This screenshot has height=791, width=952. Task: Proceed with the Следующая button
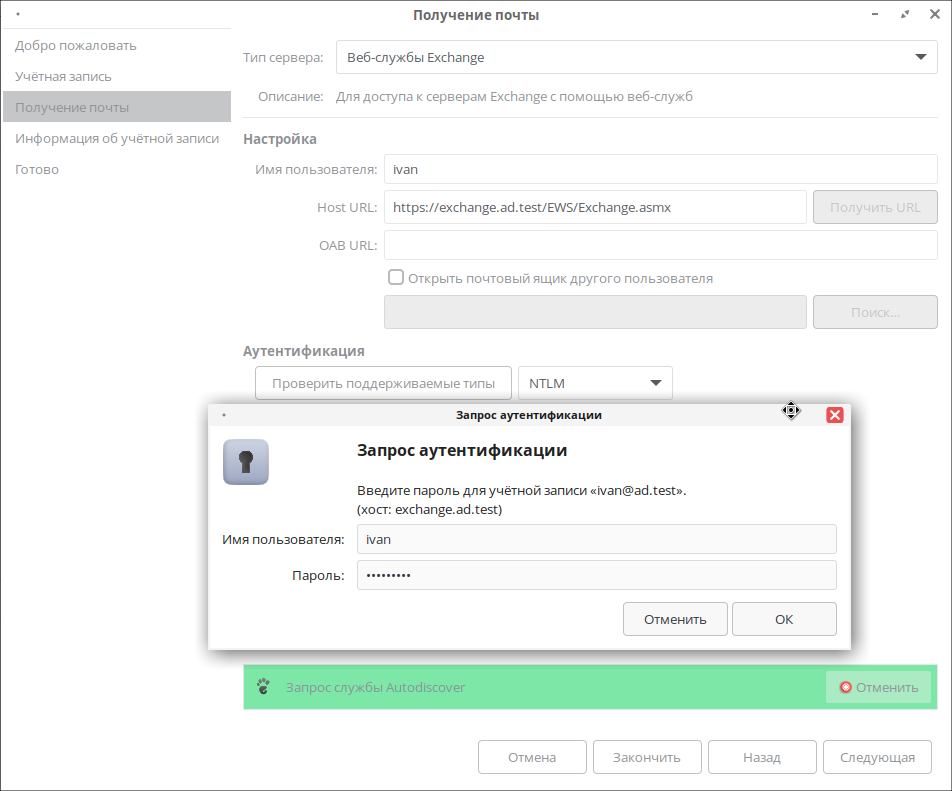[877, 757]
